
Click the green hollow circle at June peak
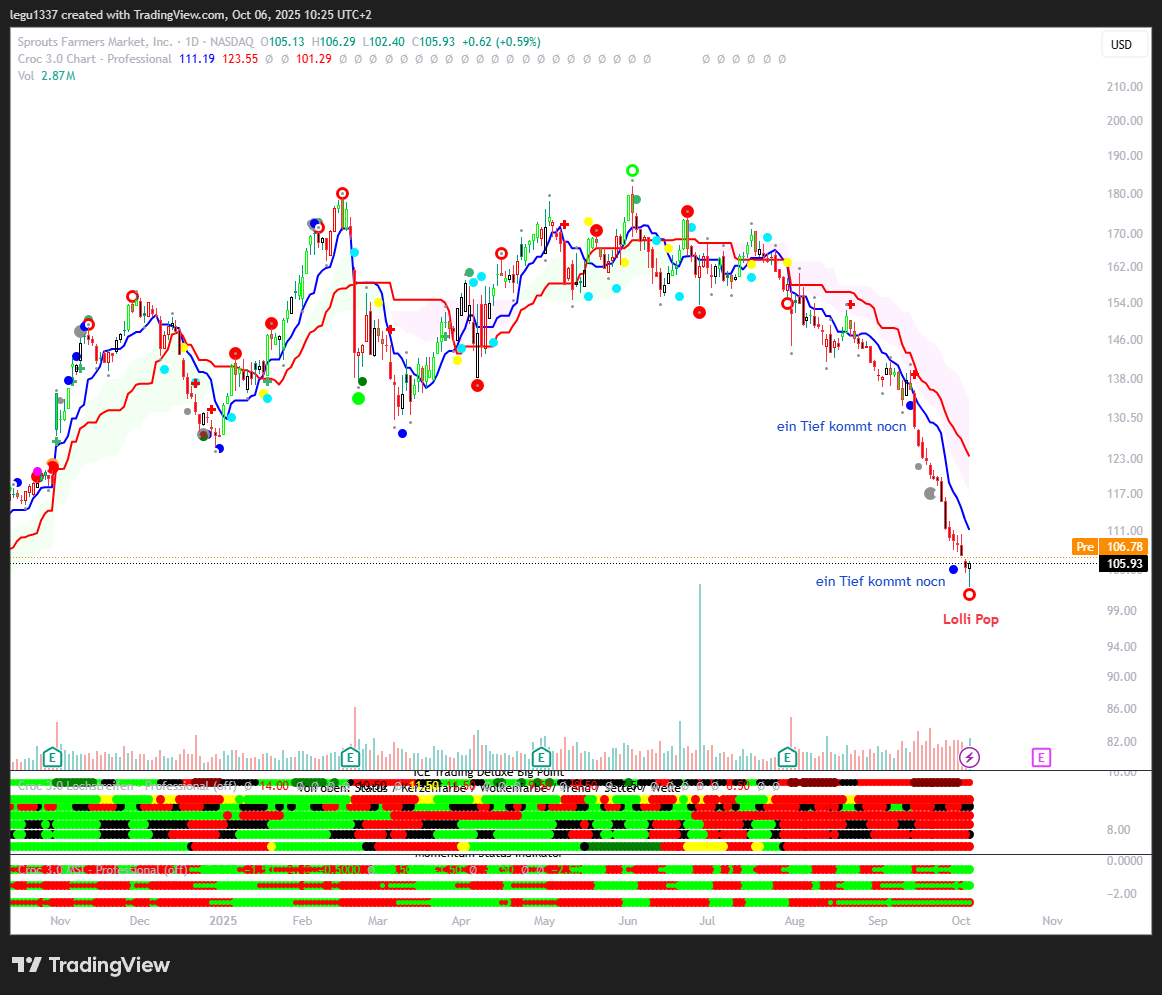(632, 171)
